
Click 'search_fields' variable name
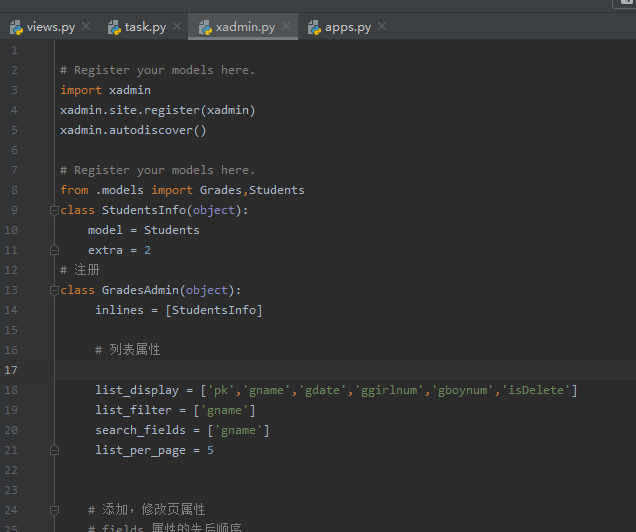[x=140, y=430]
